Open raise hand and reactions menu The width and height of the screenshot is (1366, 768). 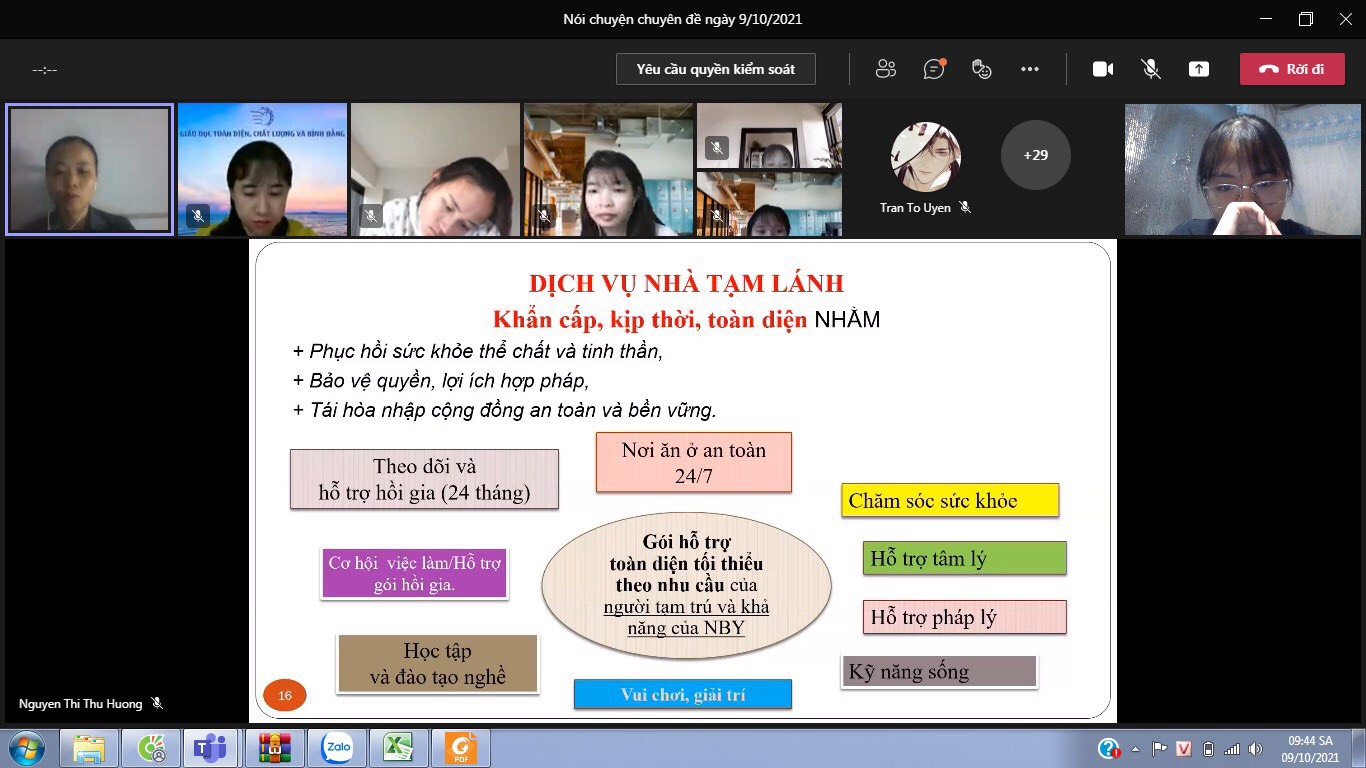point(982,69)
